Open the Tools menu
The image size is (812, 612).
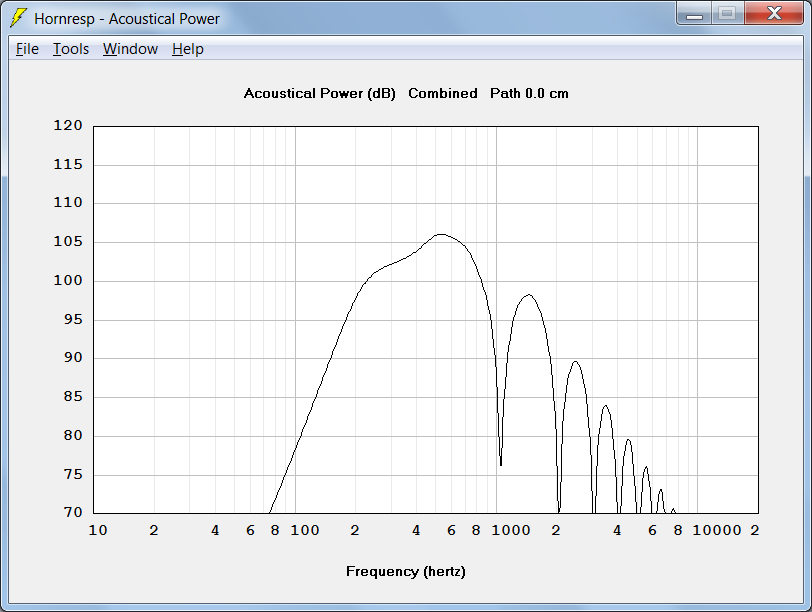71,49
